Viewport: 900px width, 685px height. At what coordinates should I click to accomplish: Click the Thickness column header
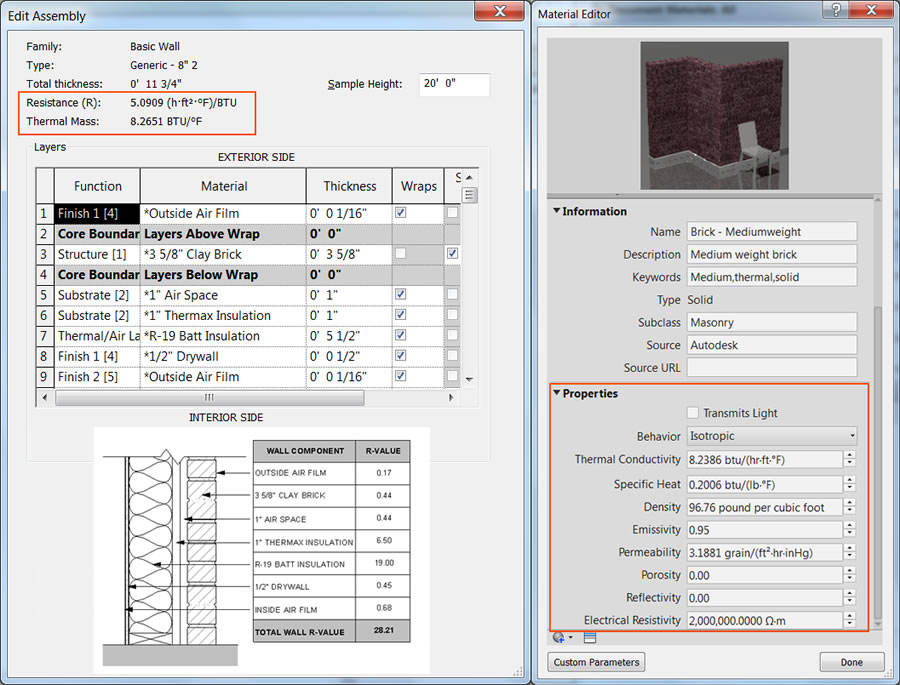(x=349, y=186)
